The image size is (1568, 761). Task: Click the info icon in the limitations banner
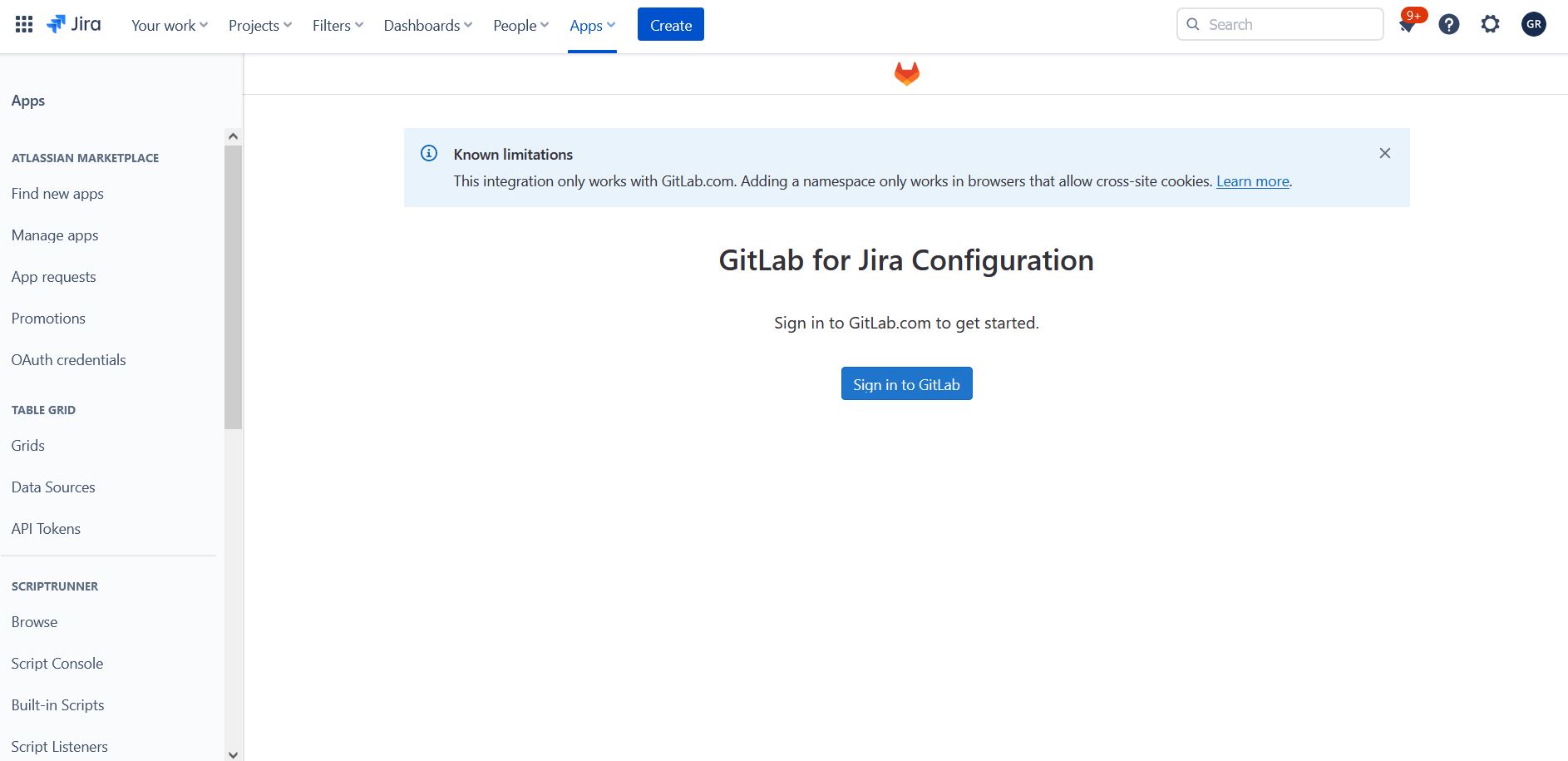pyautogui.click(x=429, y=153)
